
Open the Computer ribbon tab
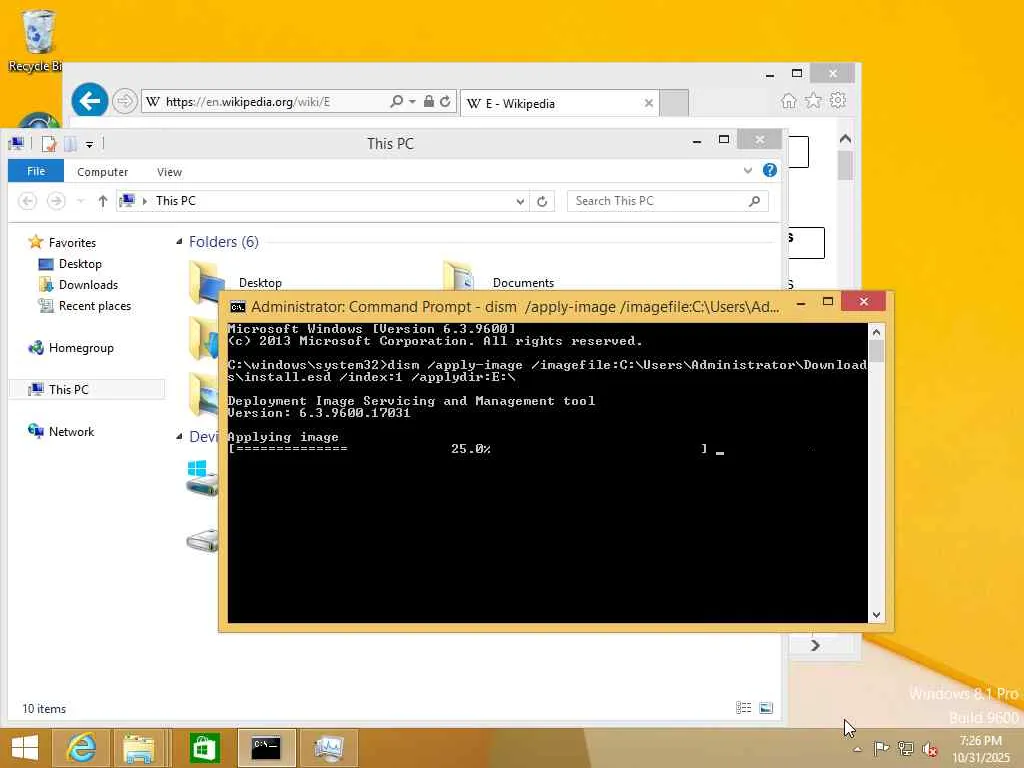[x=103, y=172]
